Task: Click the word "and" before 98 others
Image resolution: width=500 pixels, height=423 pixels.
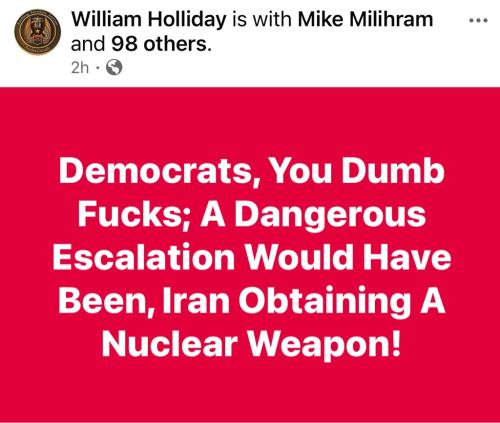Action: (x=88, y=44)
